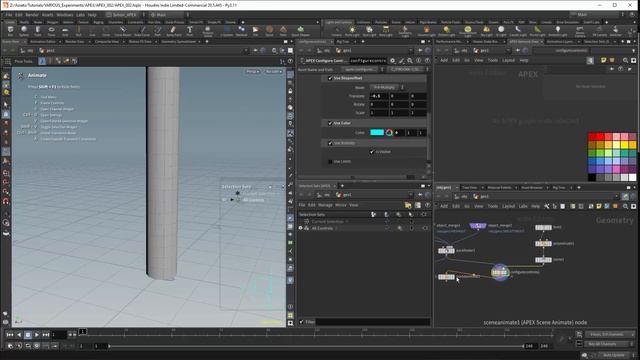Viewport: 640px width, 360px height.
Task: Select the Sphere shelf tool
Action: pyautogui.click(x=24, y=31)
